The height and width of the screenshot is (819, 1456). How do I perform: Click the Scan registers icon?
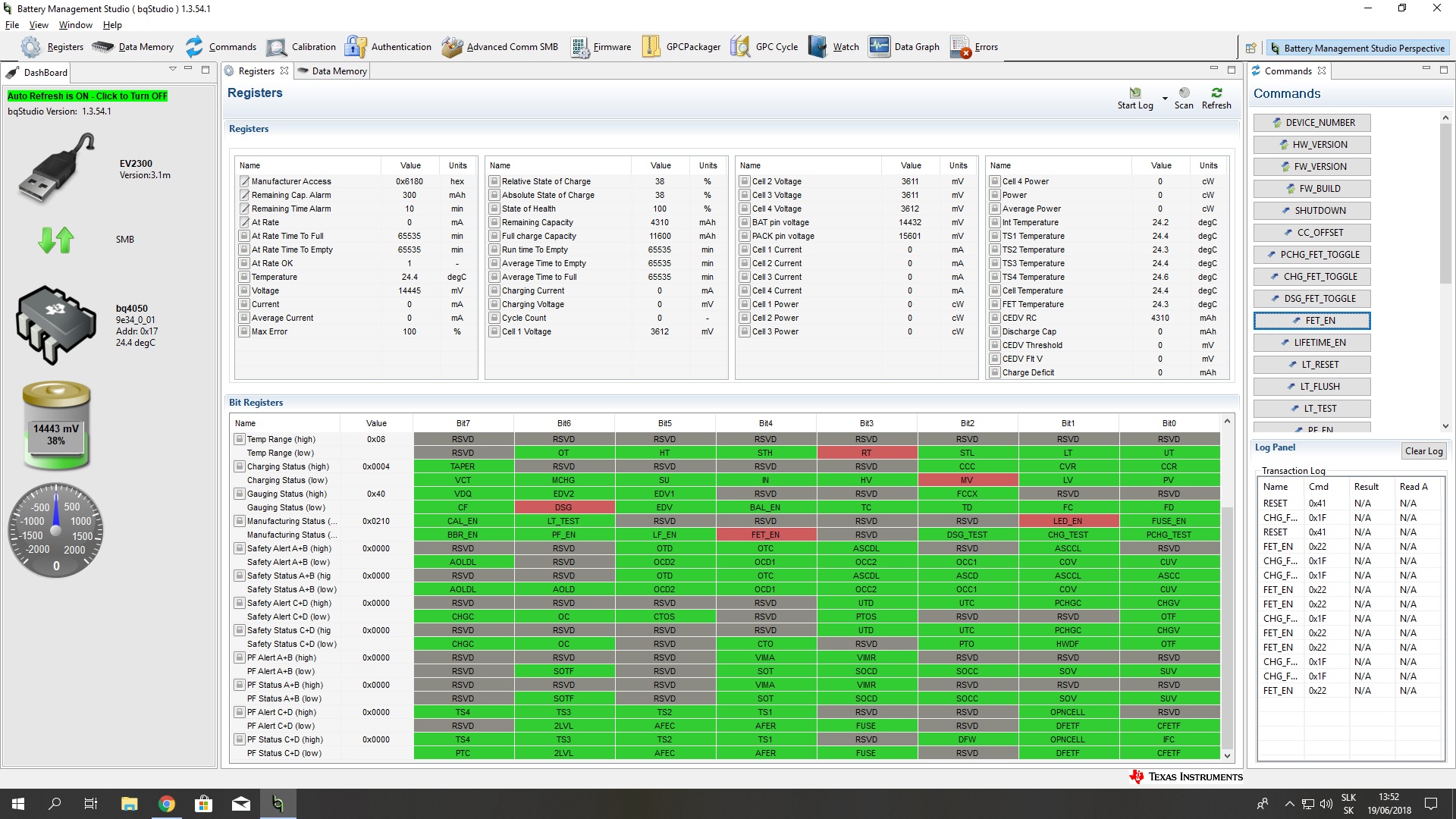(x=1184, y=93)
